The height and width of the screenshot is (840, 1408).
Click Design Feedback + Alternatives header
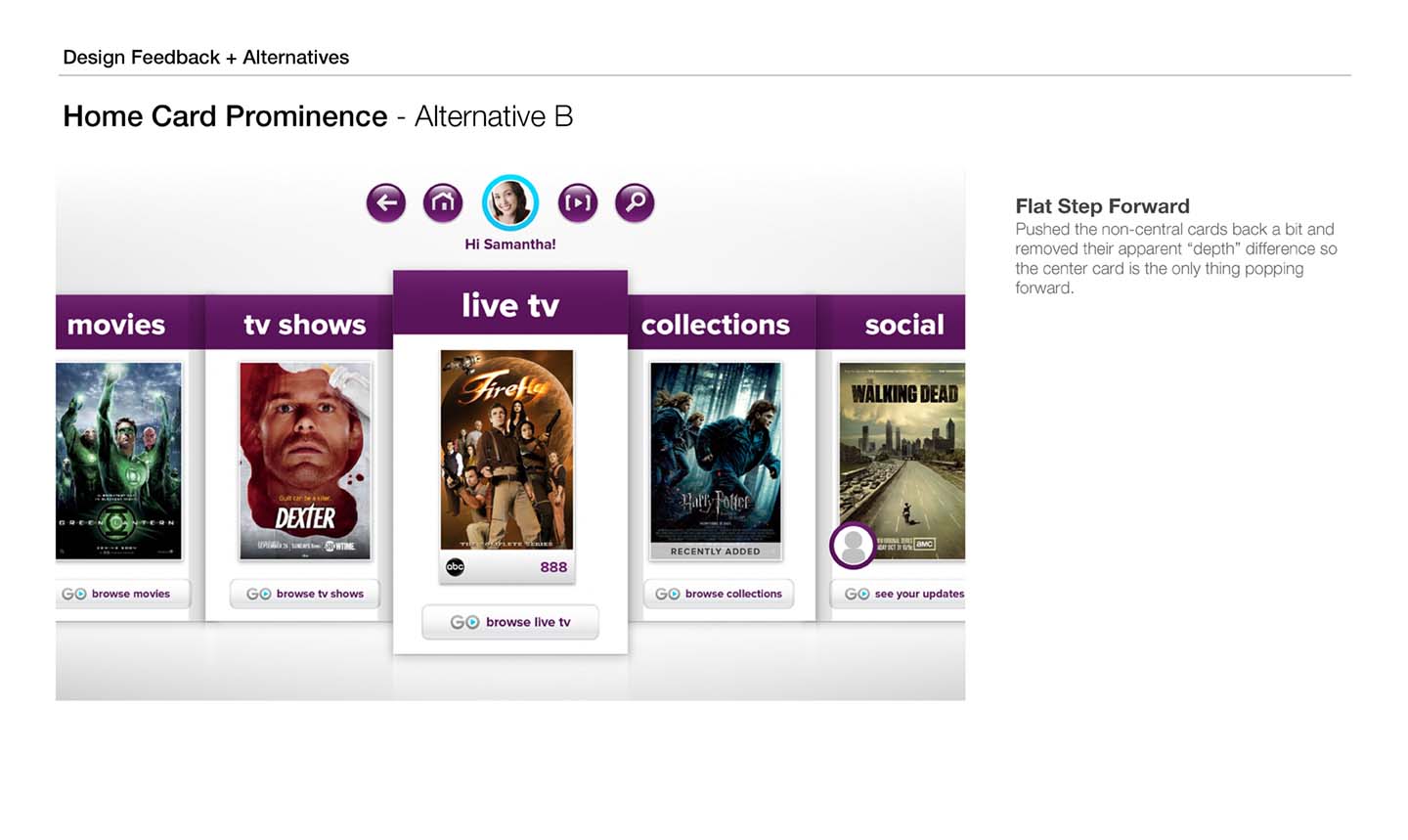205,57
